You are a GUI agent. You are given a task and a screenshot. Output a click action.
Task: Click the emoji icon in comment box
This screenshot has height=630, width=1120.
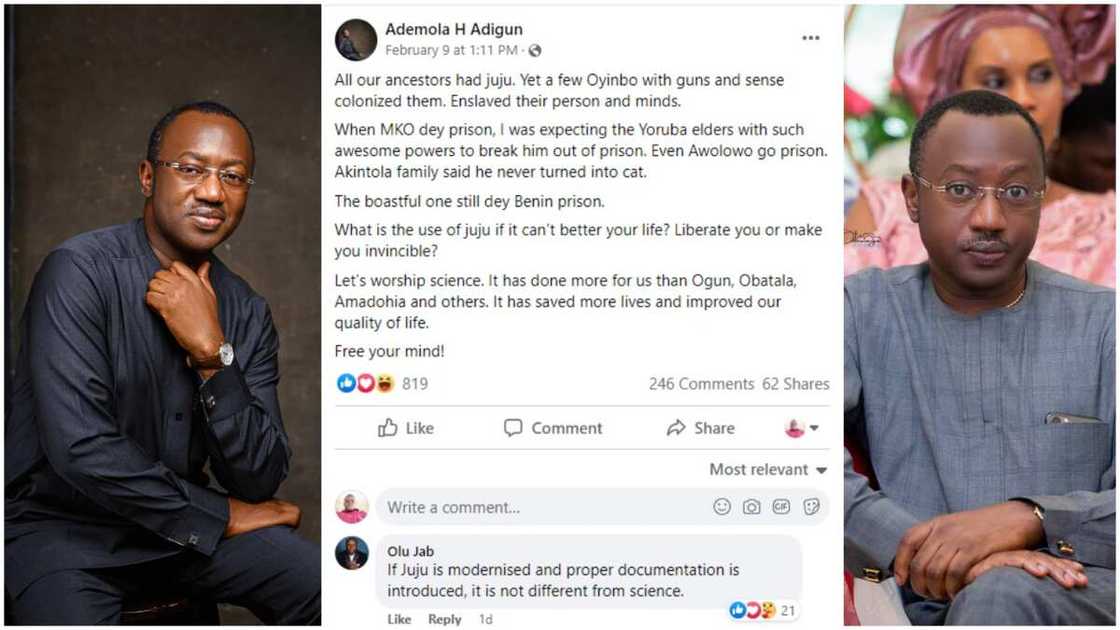[x=722, y=507]
